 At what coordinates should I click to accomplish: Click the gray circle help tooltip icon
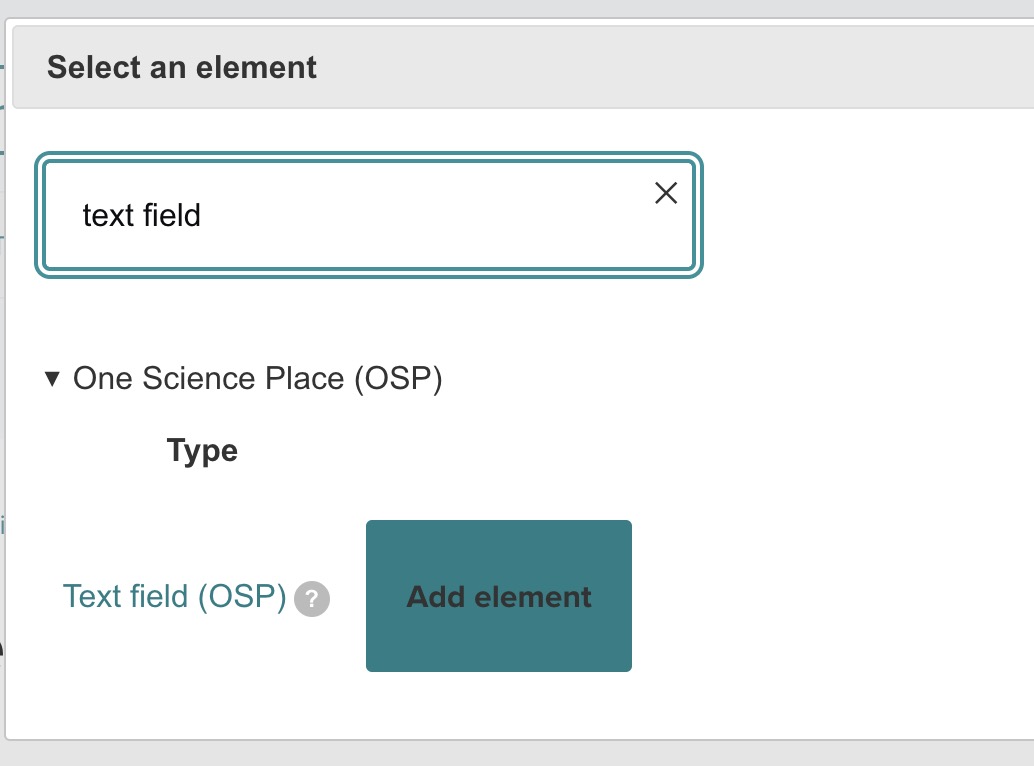tap(313, 599)
